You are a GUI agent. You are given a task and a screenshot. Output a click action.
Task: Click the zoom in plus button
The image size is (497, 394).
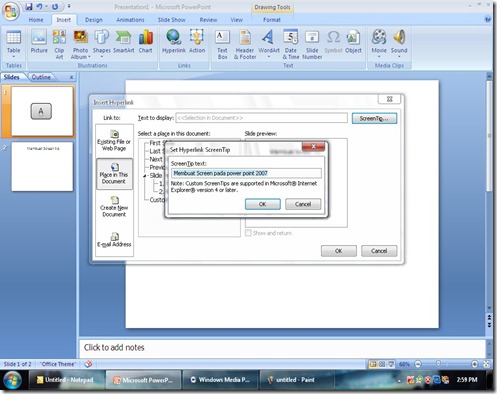[x=475, y=364]
